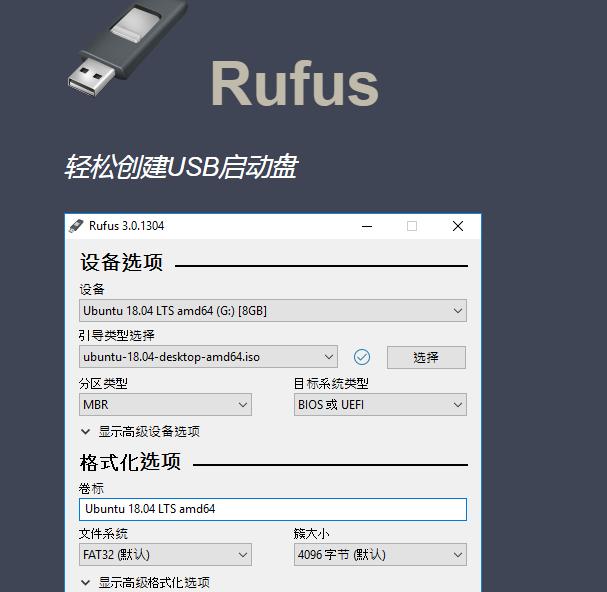Screen dimensions: 607x592
Task: Expand 显示高级格式化选项 section
Action: pyautogui.click(x=145, y=582)
